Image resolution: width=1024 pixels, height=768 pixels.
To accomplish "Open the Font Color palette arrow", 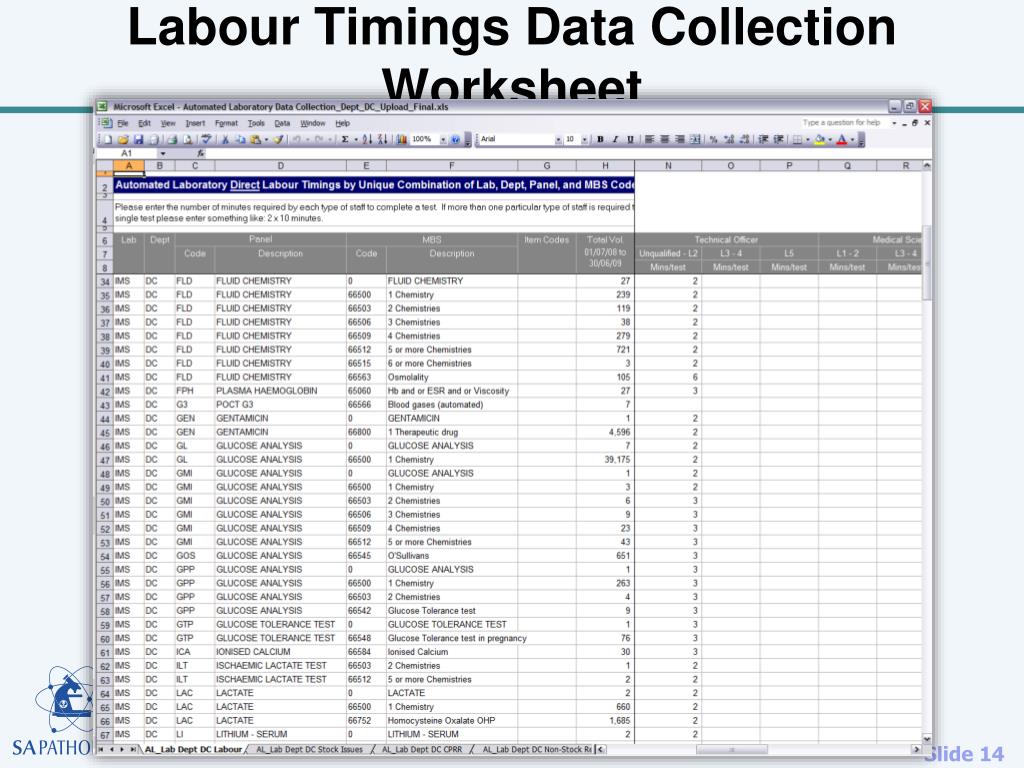I will (x=852, y=139).
